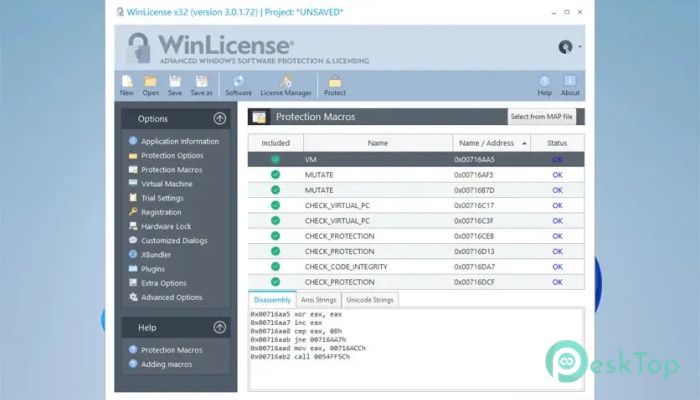The width and height of the screenshot is (700, 400).
Task: Toggle included check for CHECK_VIRTUAL_PC 0x00716C3F
Action: (275, 221)
